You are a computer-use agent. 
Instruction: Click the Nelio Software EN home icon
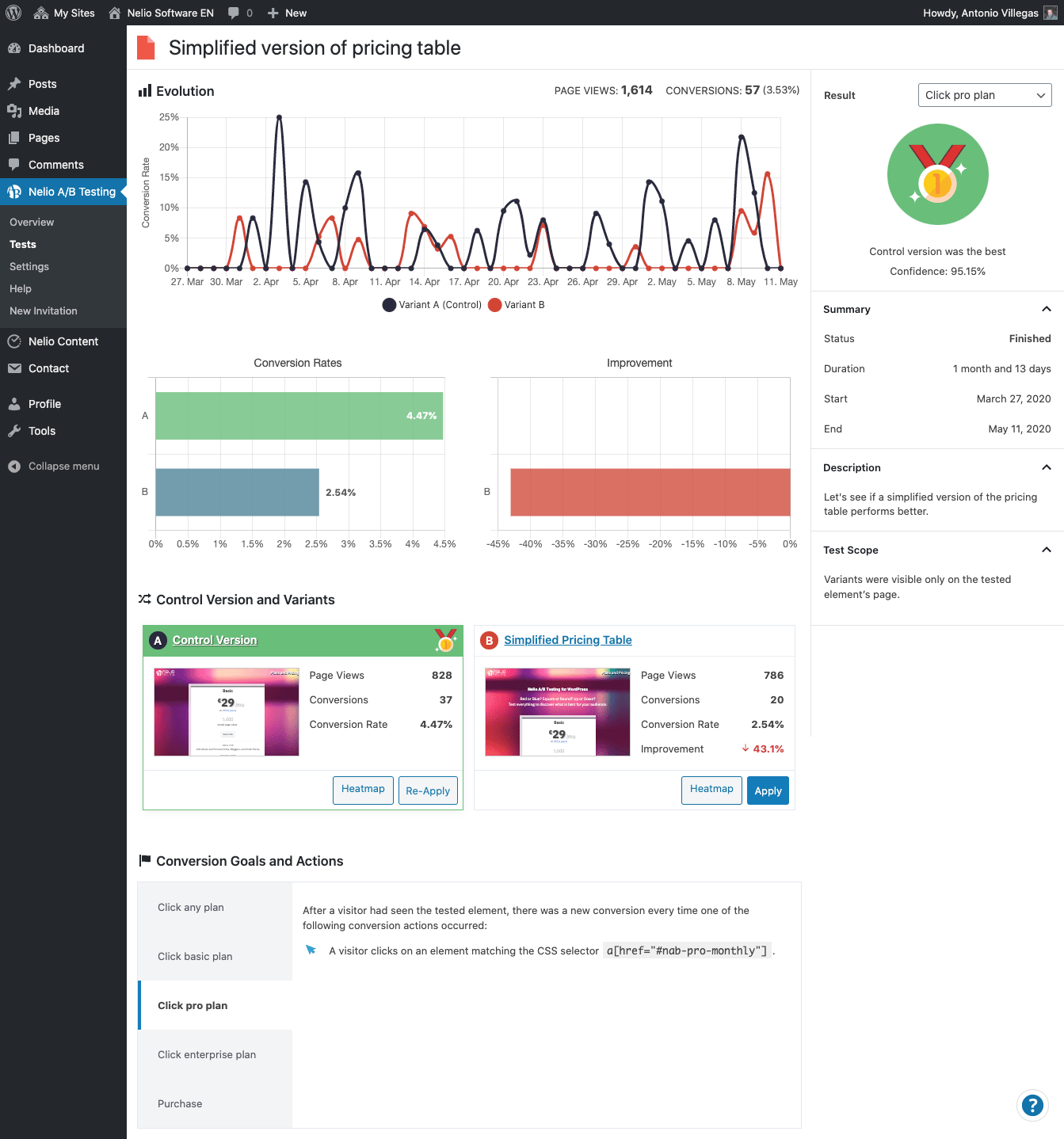tap(115, 13)
